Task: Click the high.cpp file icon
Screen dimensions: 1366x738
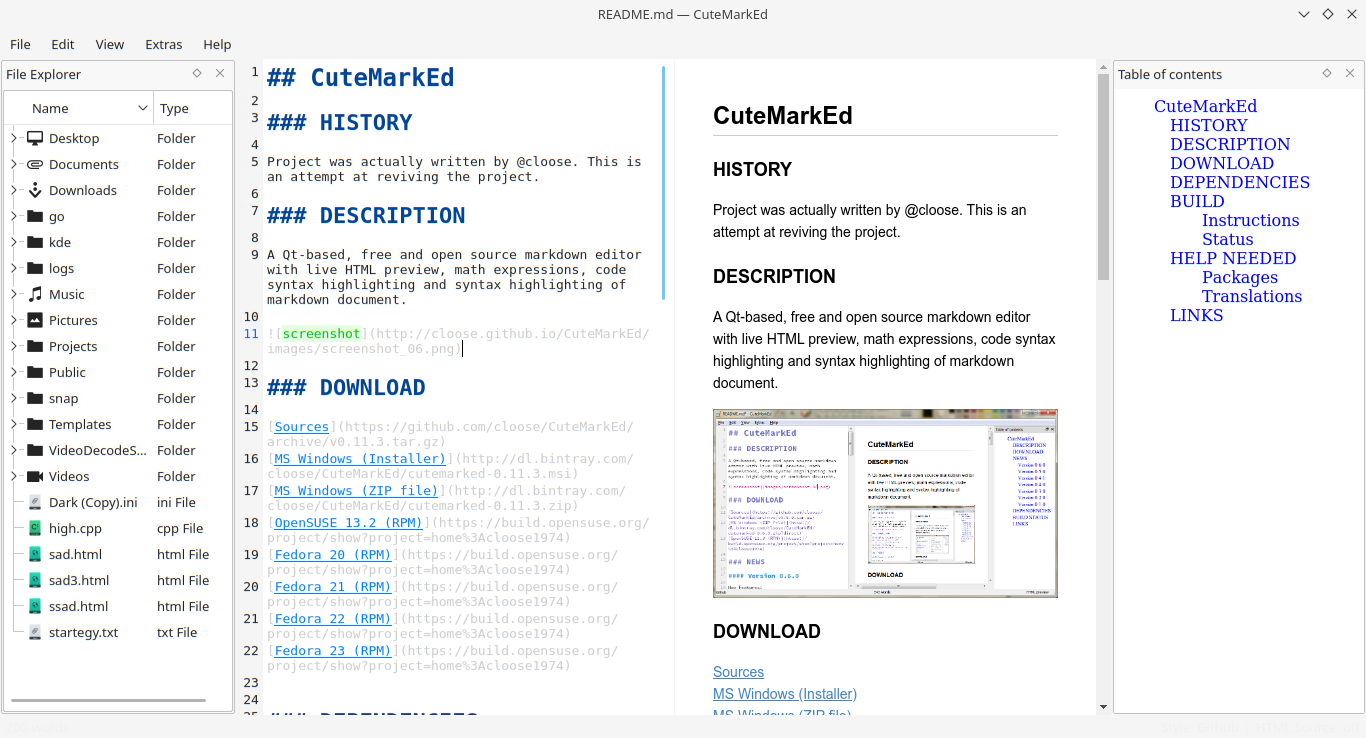Action: (x=35, y=528)
